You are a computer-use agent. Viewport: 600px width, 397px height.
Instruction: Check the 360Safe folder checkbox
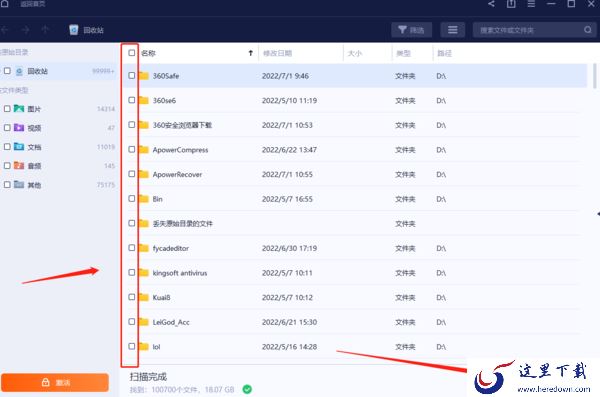132,75
